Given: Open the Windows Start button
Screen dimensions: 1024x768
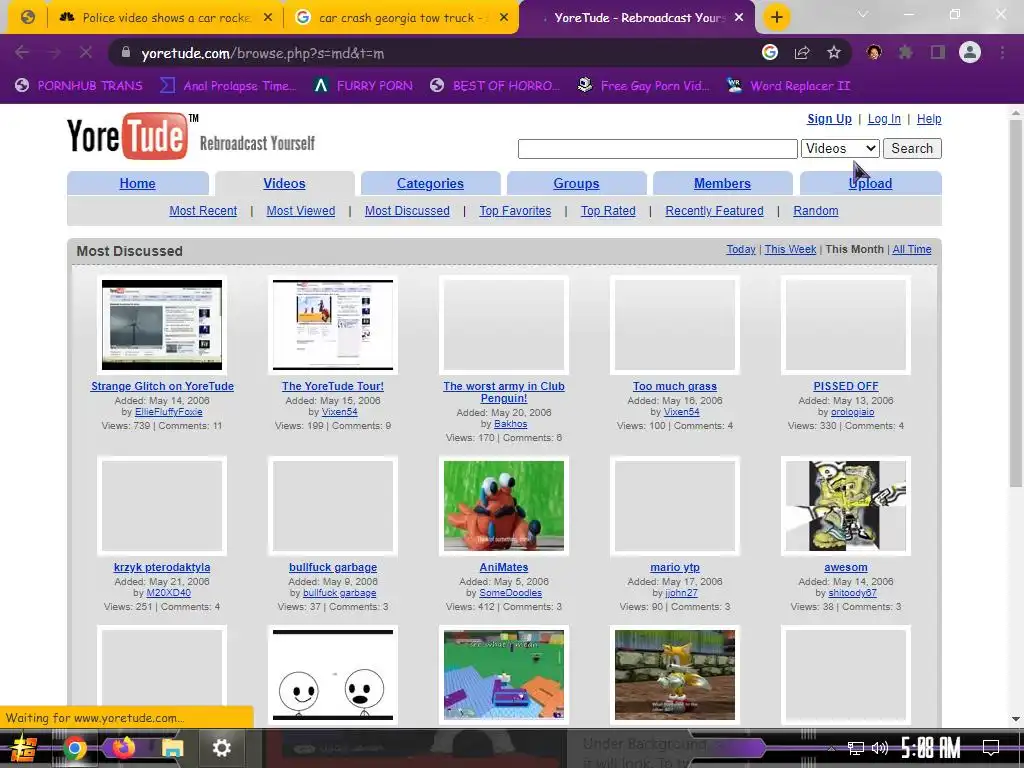Looking at the screenshot, I should click(24, 748).
